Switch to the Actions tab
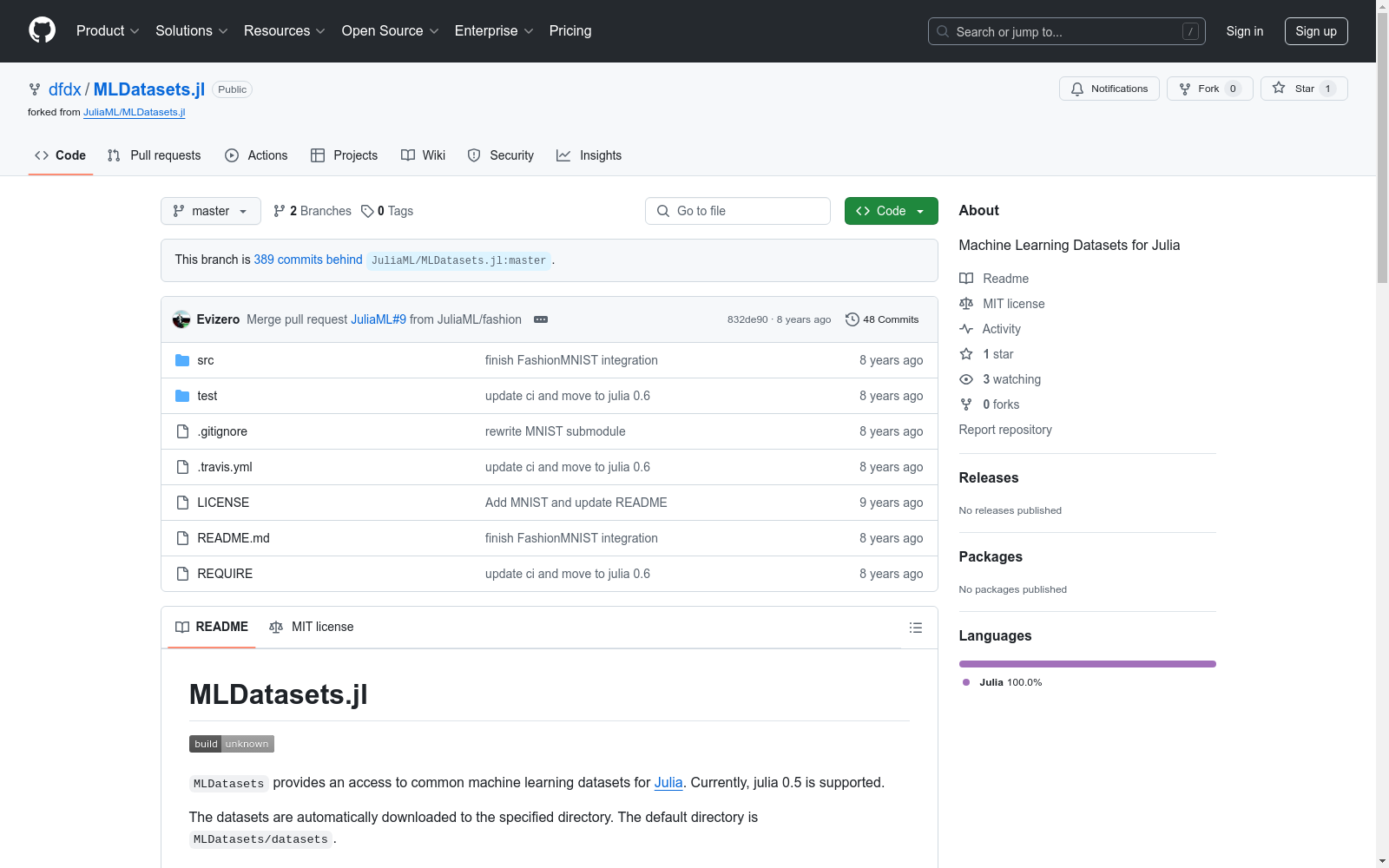Screen dimensions: 1389x868 pyautogui.click(x=256, y=155)
